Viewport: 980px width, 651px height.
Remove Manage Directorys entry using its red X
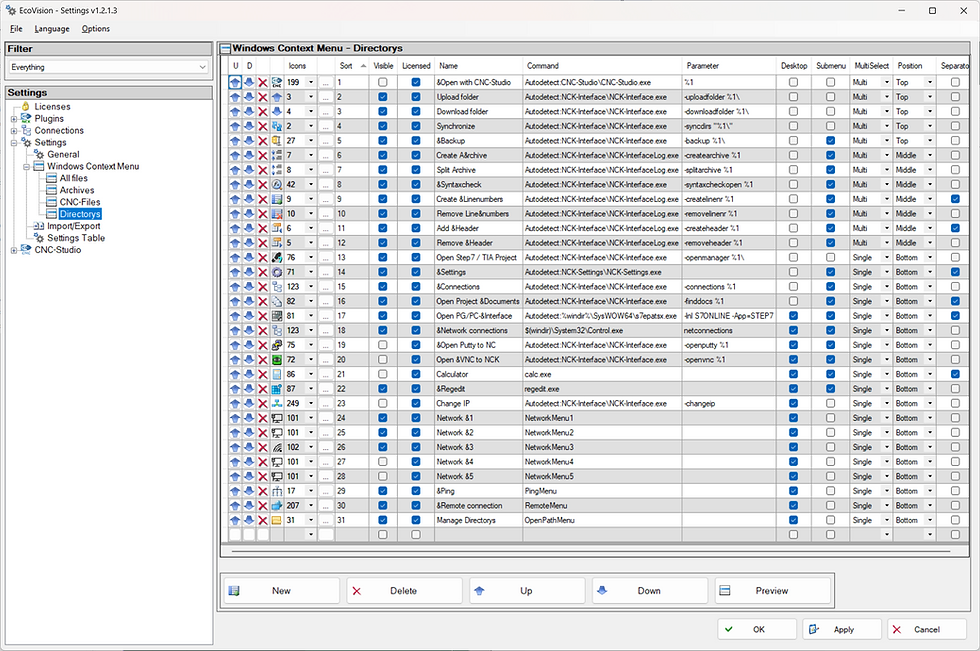click(x=262, y=520)
